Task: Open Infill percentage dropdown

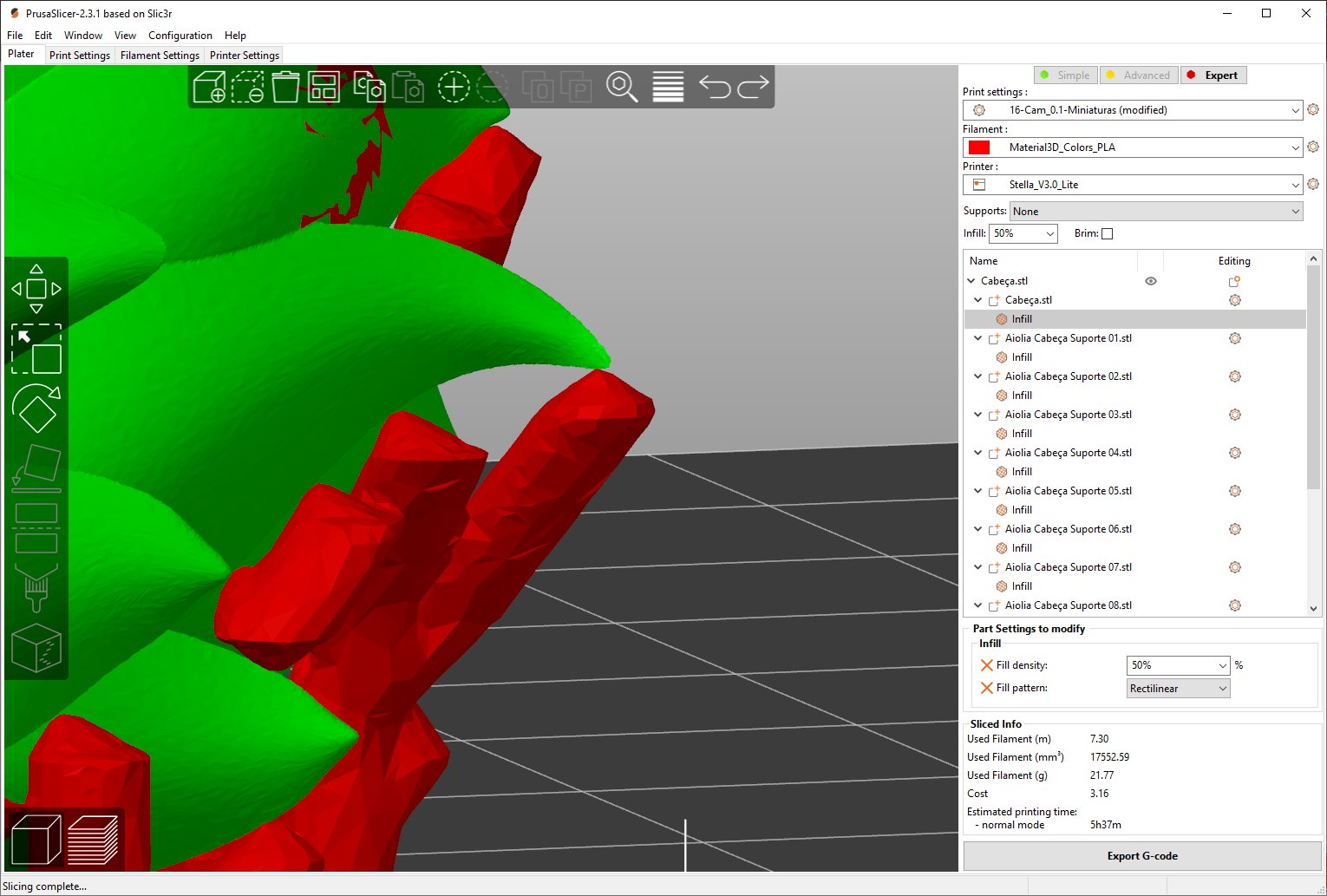Action: [1023, 233]
